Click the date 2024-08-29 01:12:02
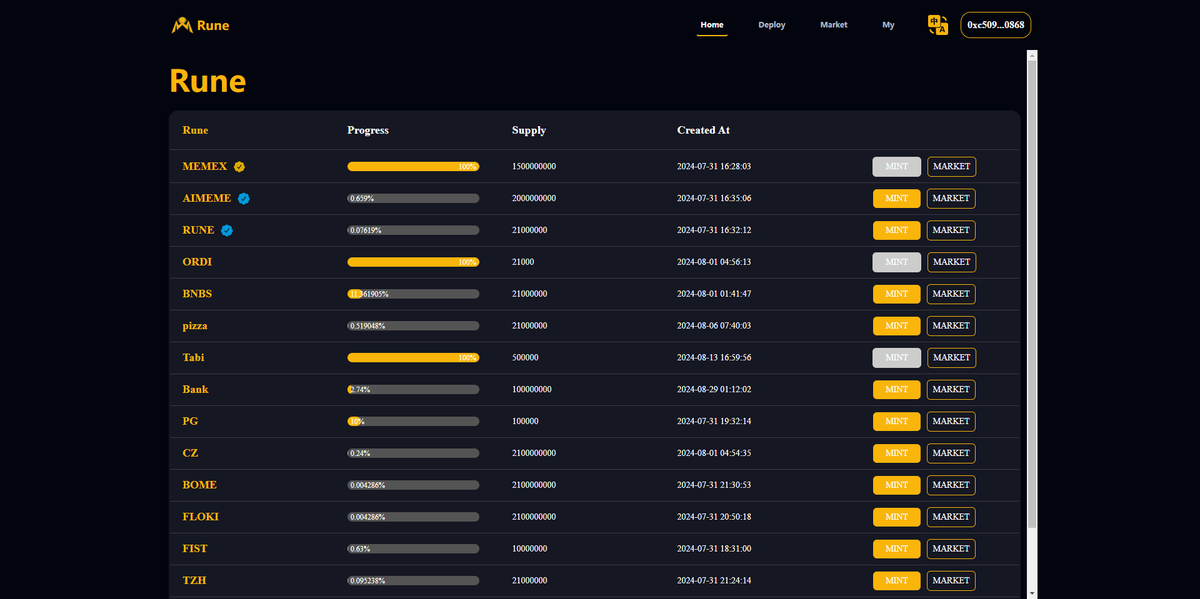This screenshot has height=599, width=1200. pos(714,389)
